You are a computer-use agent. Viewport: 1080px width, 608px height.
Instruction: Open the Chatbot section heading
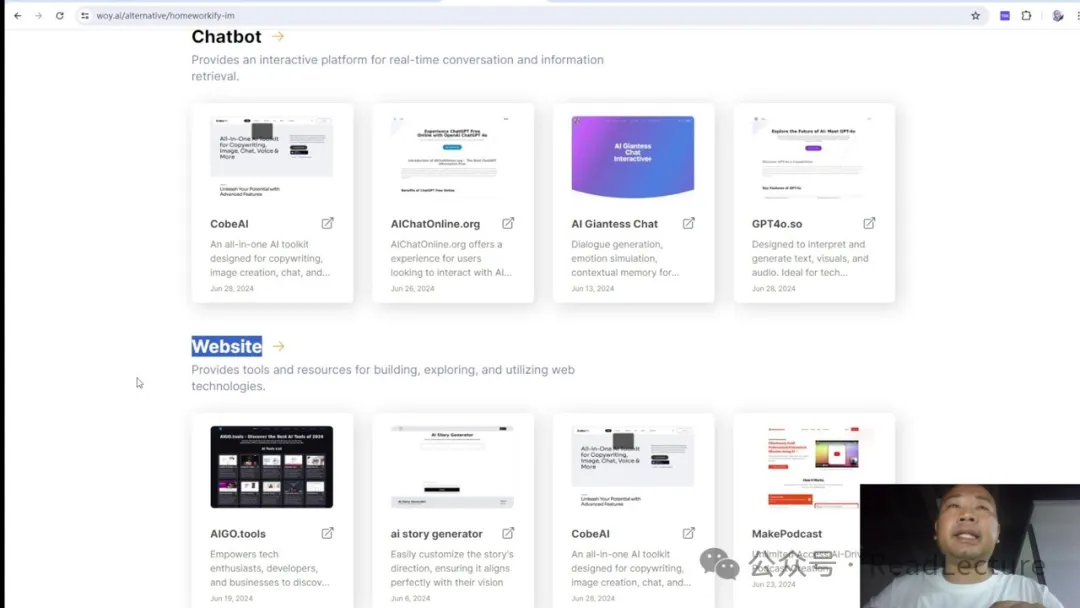pos(226,37)
